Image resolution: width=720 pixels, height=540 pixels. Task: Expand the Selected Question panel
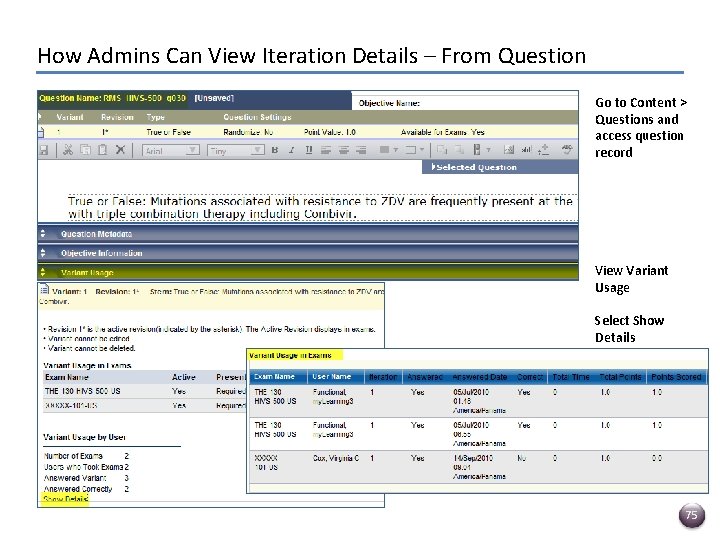point(500,167)
